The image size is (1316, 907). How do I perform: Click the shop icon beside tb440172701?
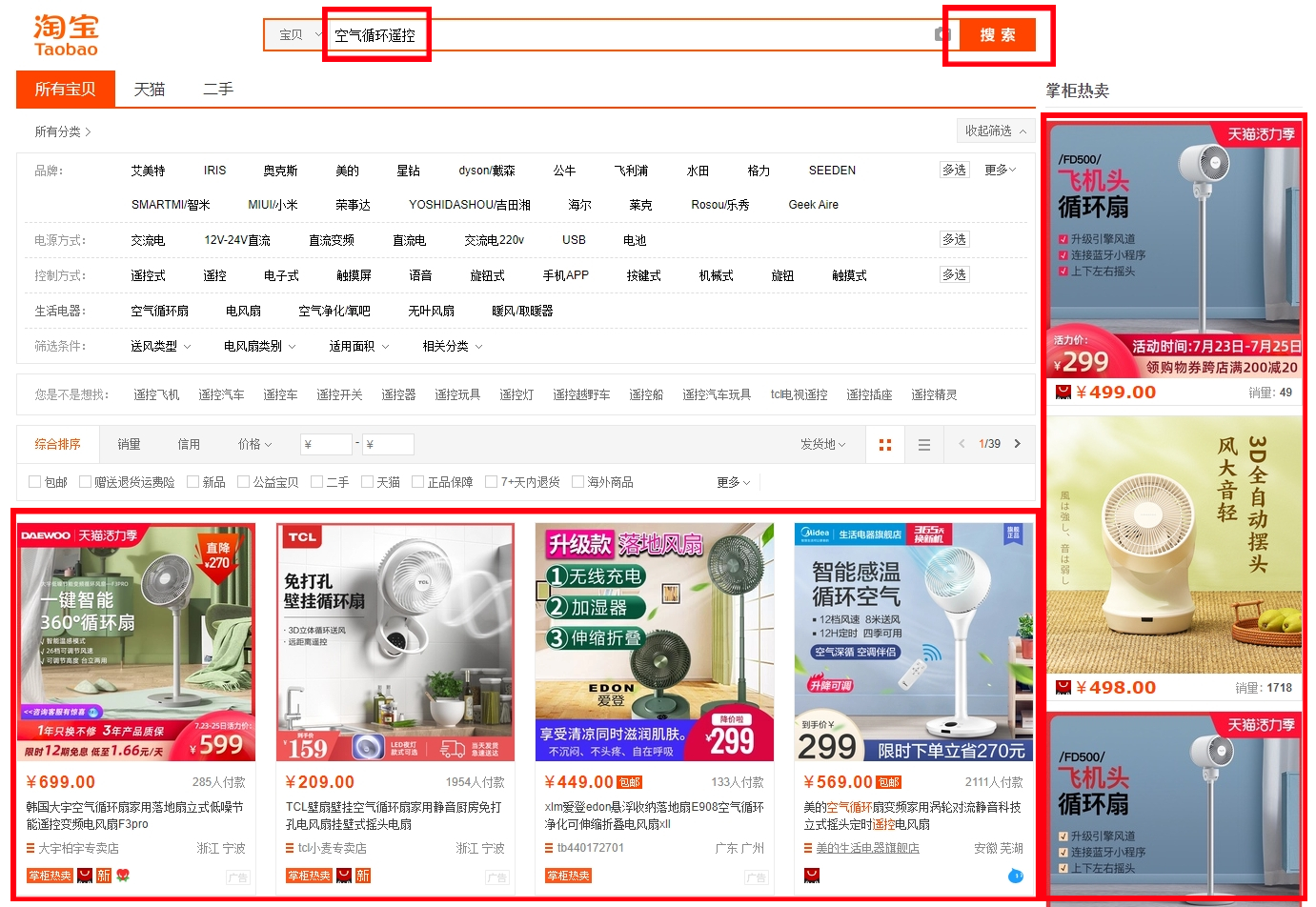(x=549, y=848)
